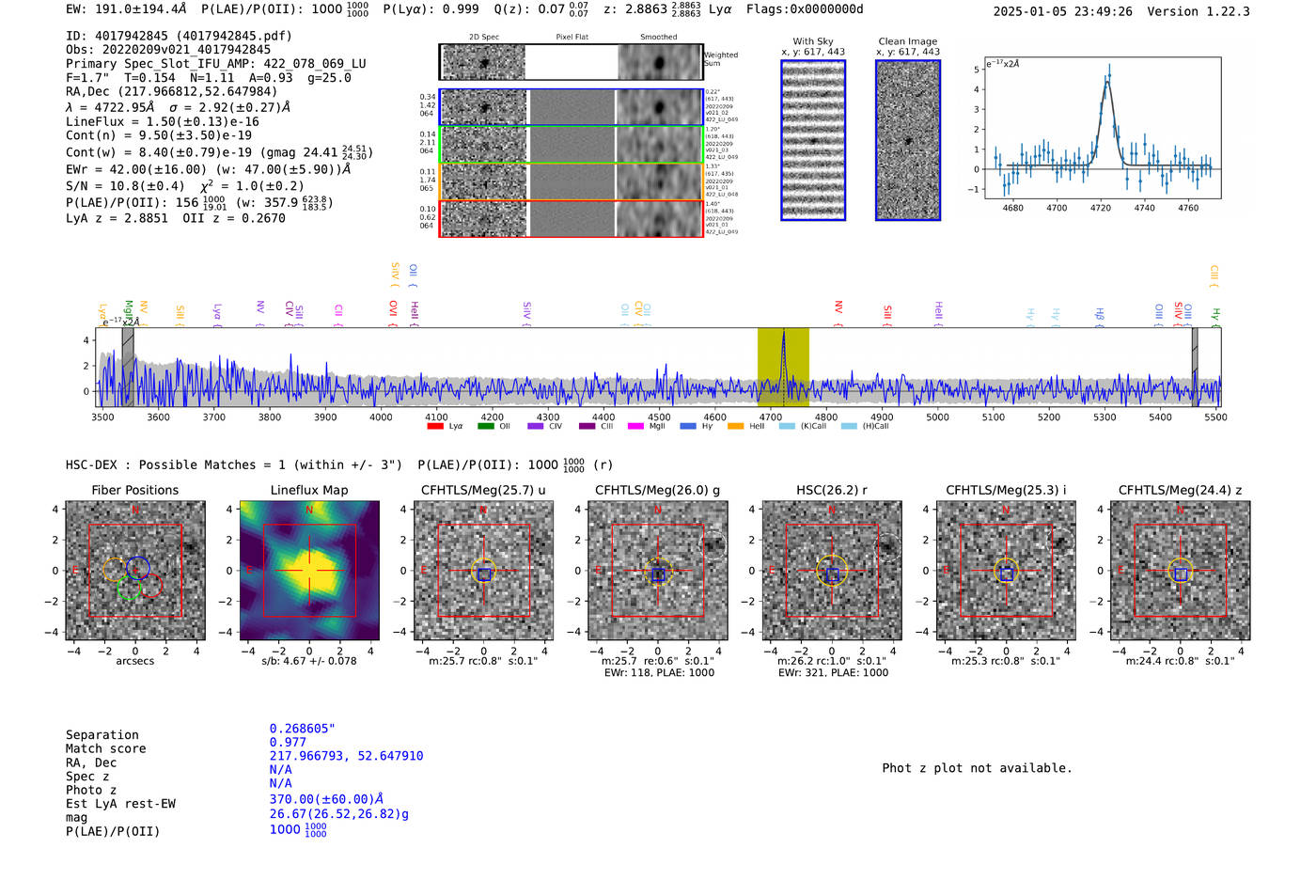1316x896 pixels.
Task: Click the hatched gray band near 5460 Å
Action: tap(1195, 367)
